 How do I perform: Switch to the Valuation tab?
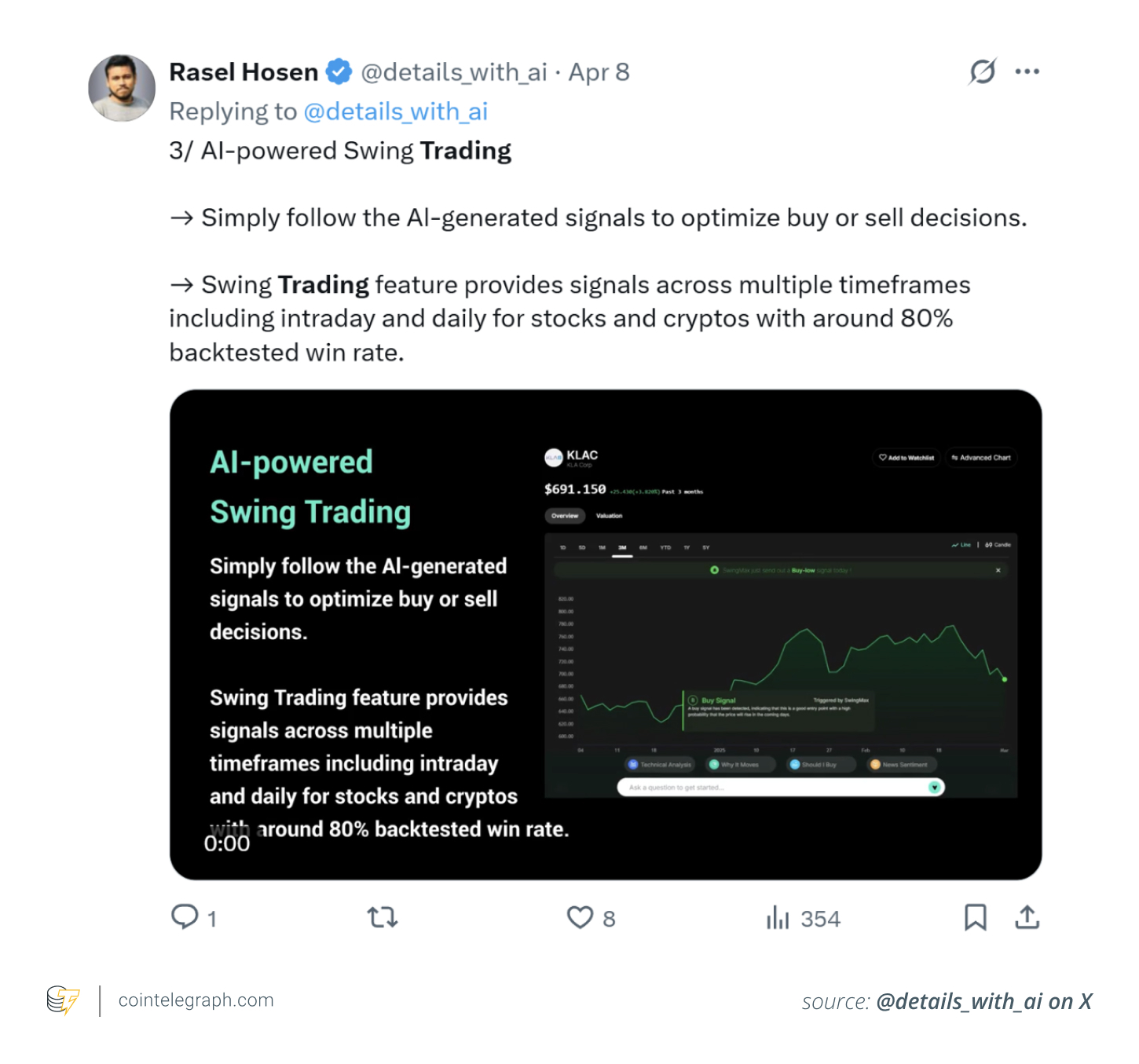point(609,515)
